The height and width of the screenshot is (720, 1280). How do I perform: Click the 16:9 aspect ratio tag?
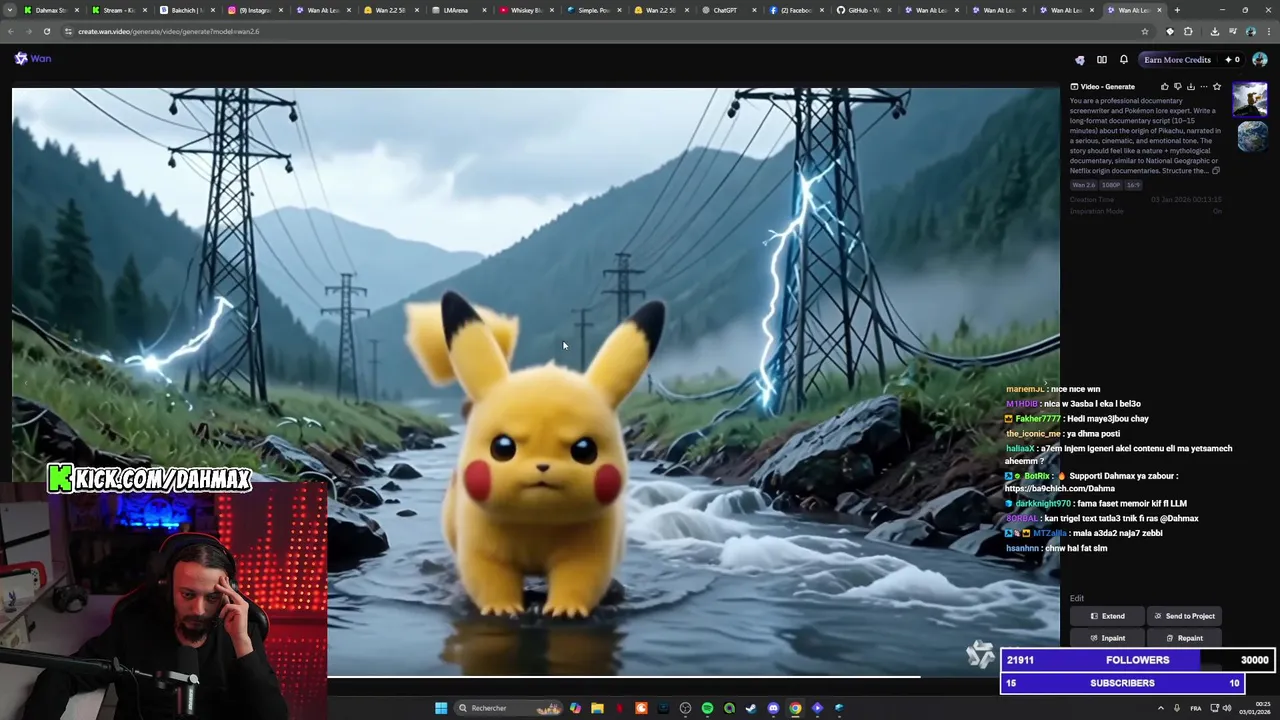point(1133,185)
